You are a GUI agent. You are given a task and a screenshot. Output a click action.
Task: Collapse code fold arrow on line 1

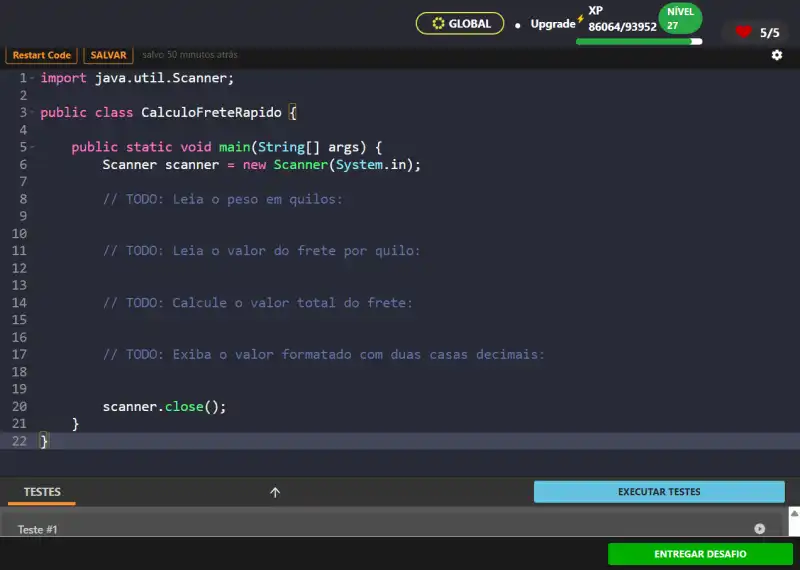click(32, 78)
